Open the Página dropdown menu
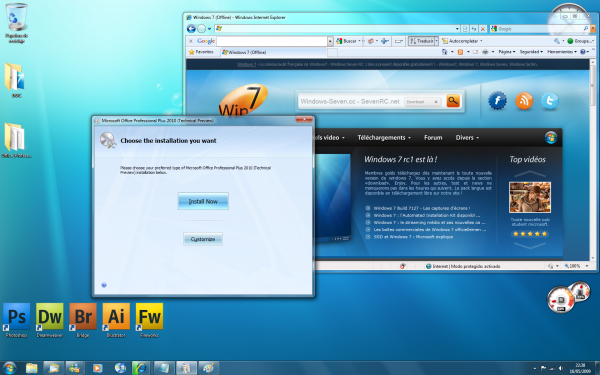 pyautogui.click(x=507, y=52)
